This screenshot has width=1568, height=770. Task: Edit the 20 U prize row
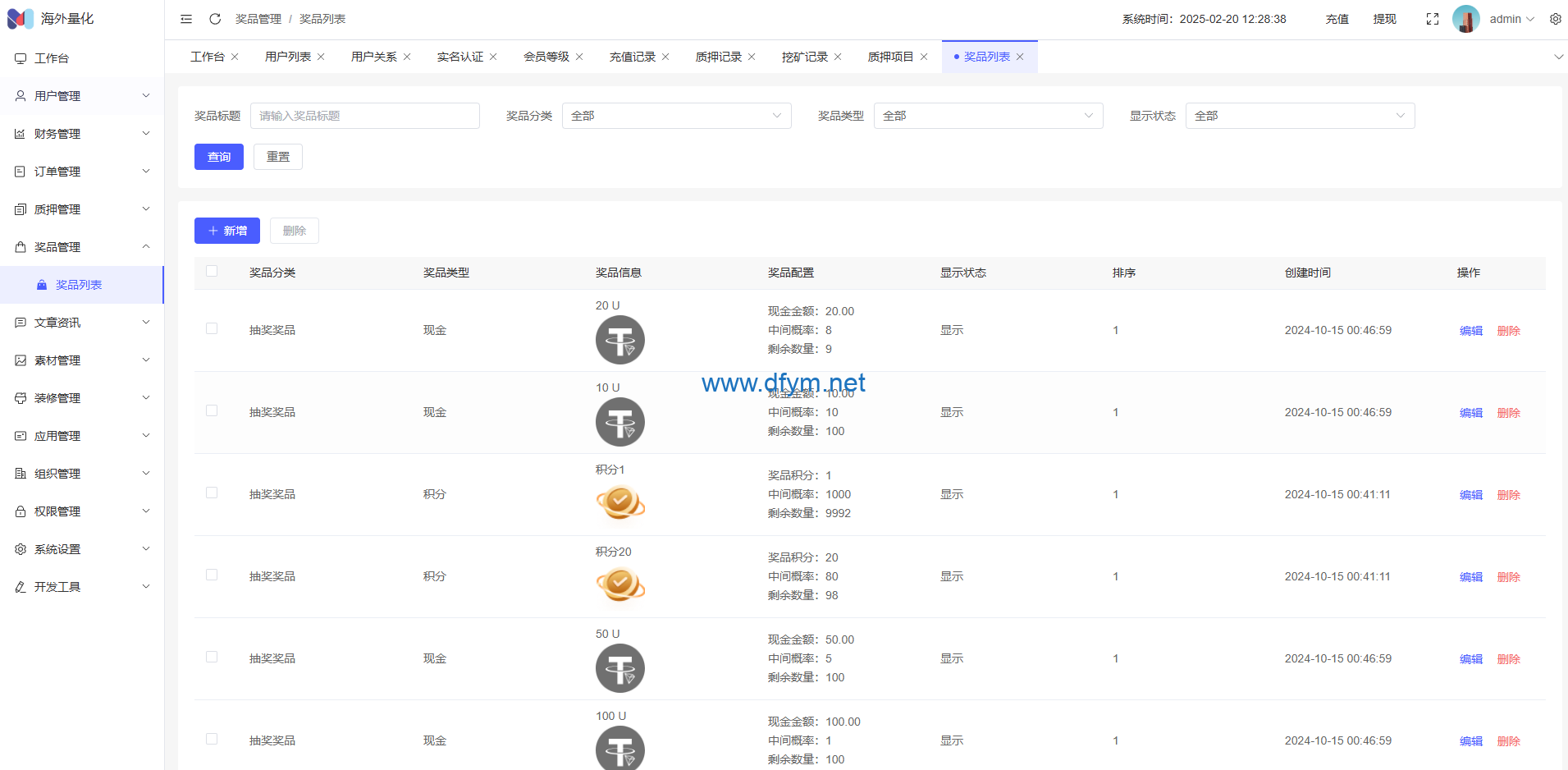tap(1471, 331)
